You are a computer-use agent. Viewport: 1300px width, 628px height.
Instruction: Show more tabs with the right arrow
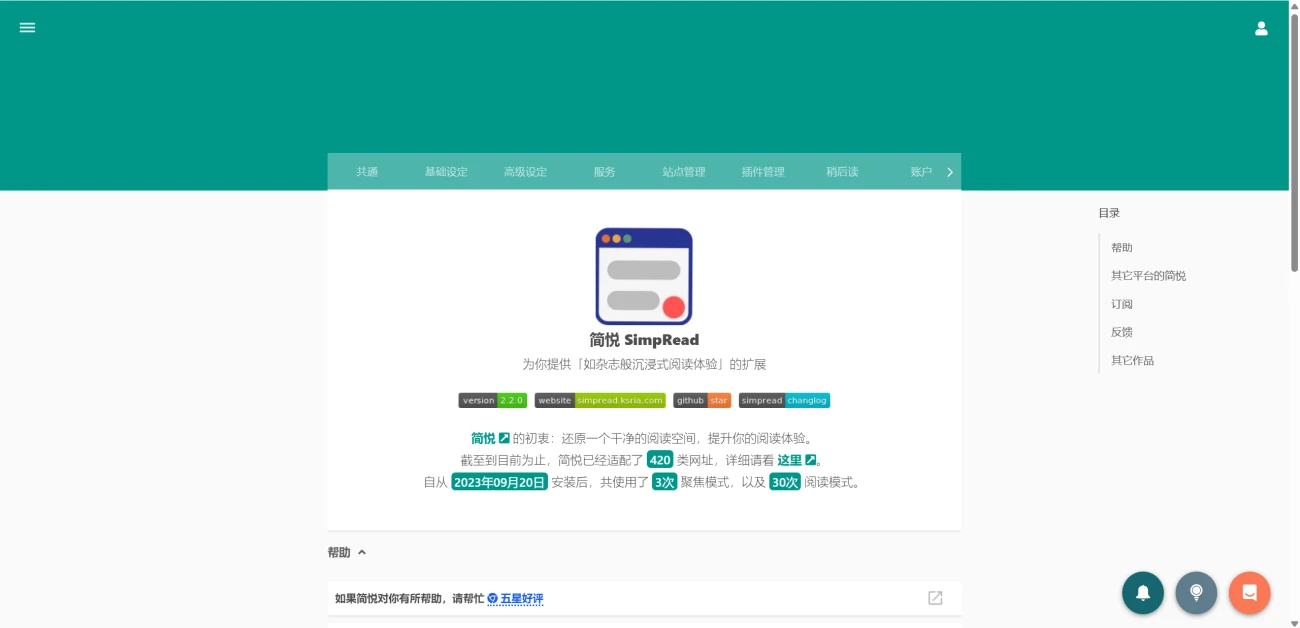pyautogui.click(x=949, y=172)
